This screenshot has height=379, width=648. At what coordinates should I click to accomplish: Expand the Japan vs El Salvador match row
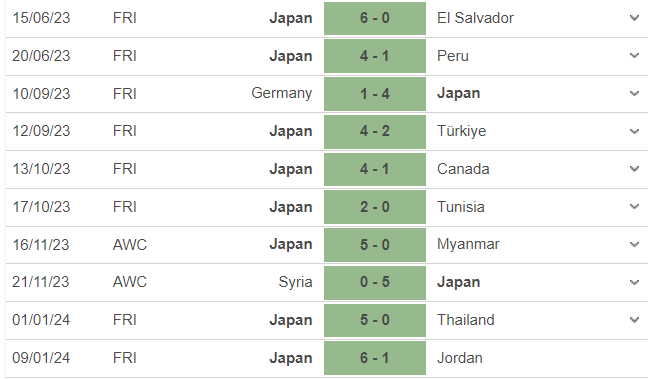634,18
